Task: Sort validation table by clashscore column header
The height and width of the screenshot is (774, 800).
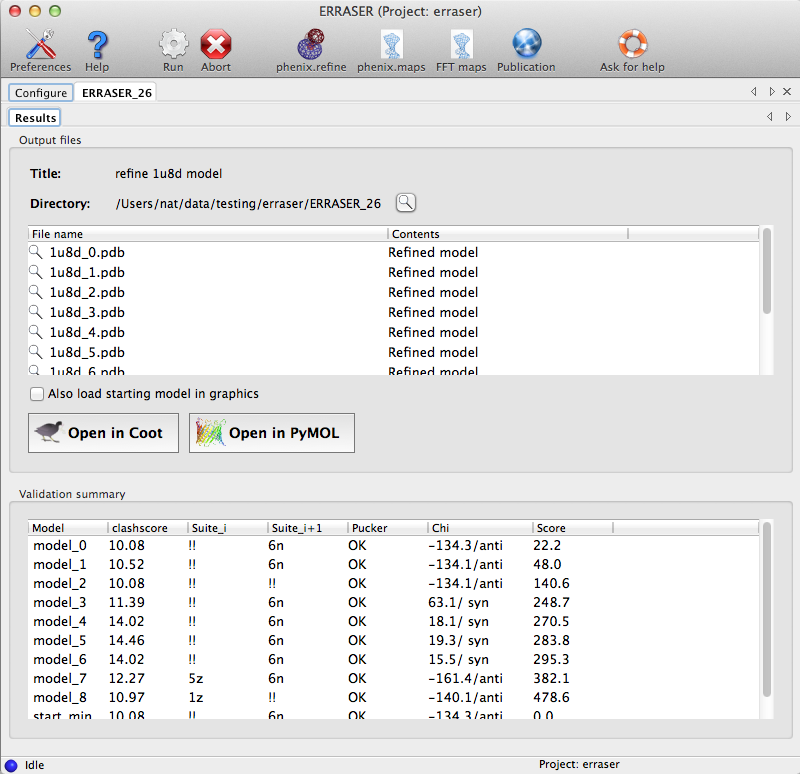Action: tap(148, 528)
